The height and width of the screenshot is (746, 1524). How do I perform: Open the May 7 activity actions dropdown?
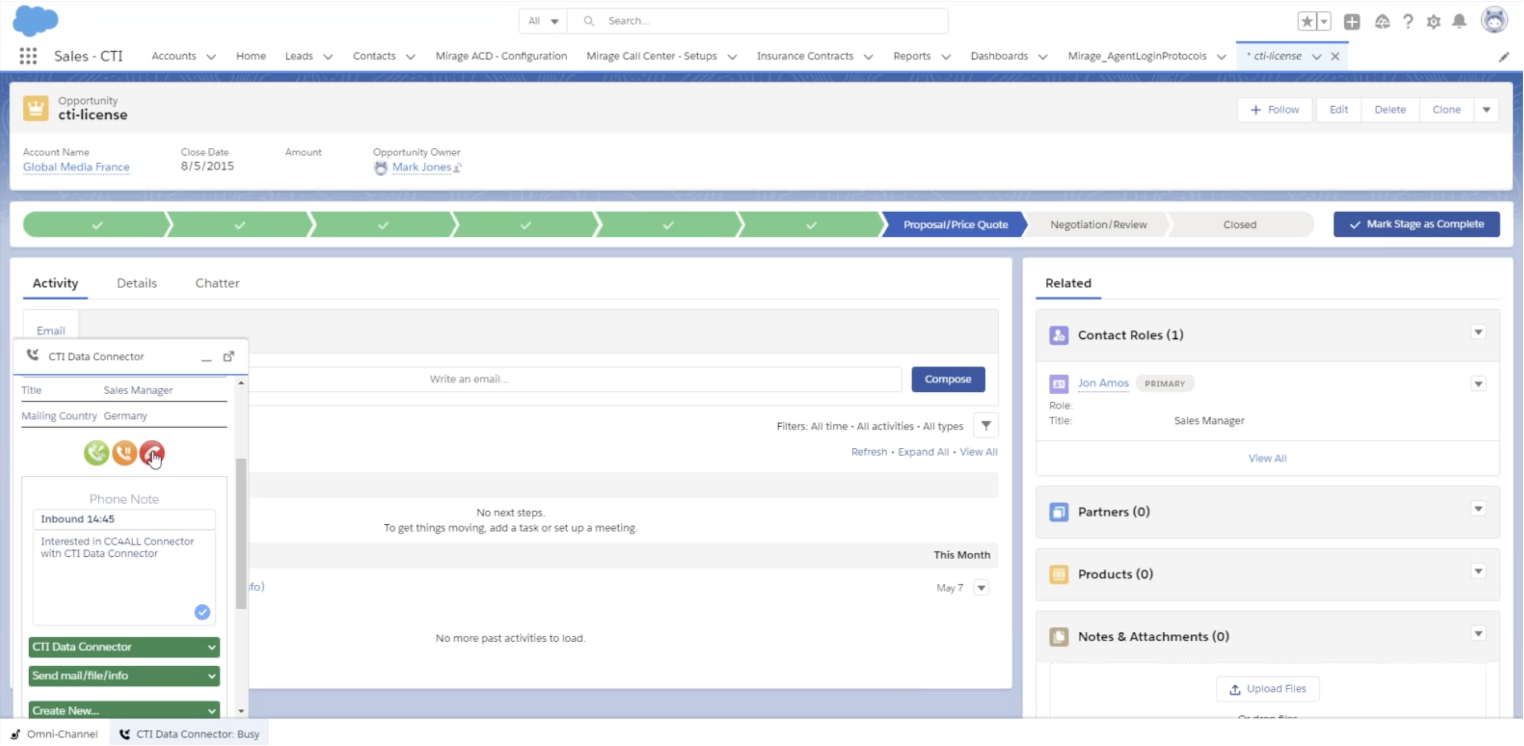coord(981,588)
